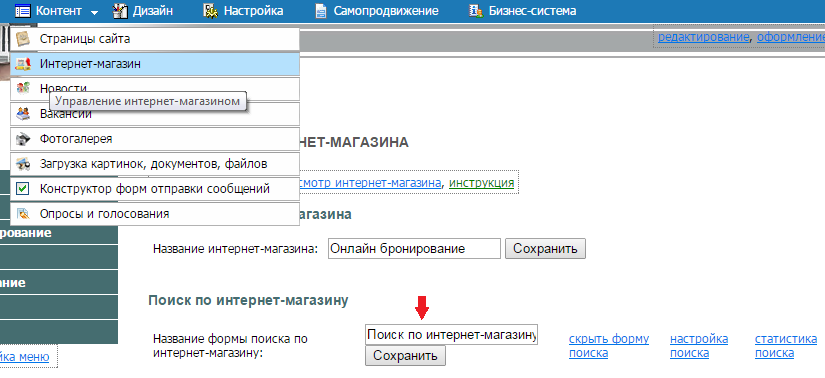Edit the search form name field
This screenshot has height=378, width=825.
tap(451, 334)
